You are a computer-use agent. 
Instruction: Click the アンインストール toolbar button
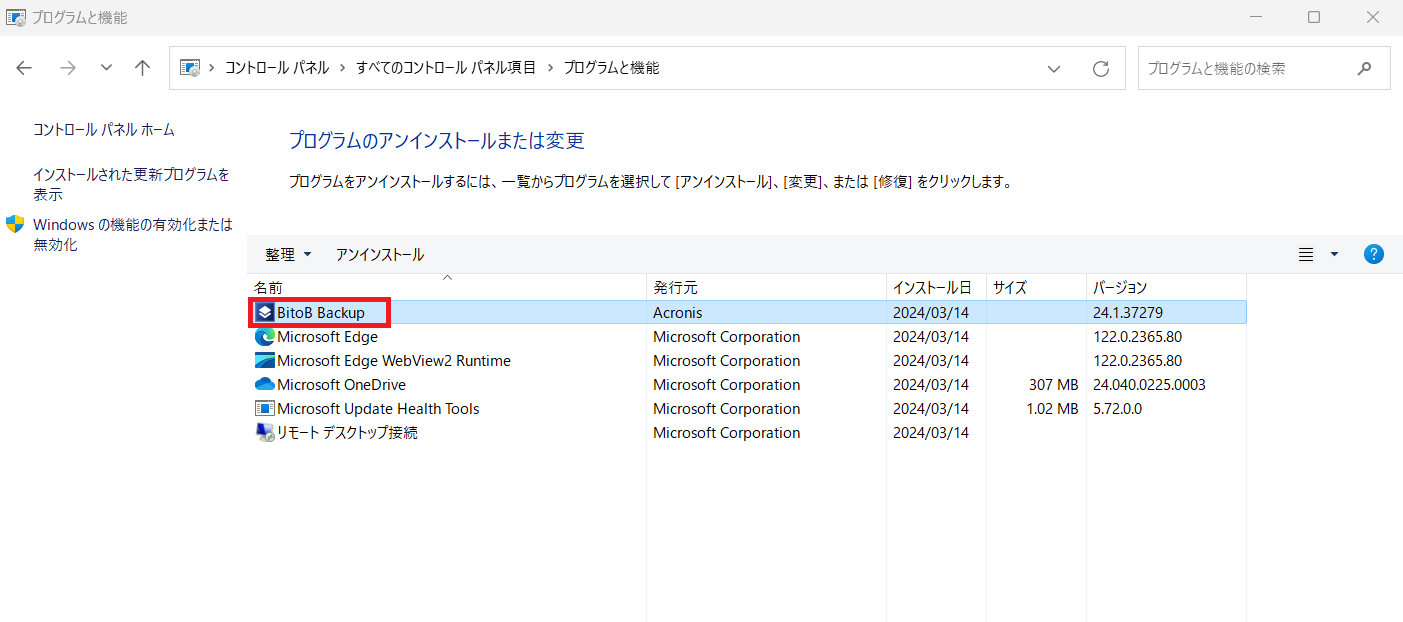[380, 255]
